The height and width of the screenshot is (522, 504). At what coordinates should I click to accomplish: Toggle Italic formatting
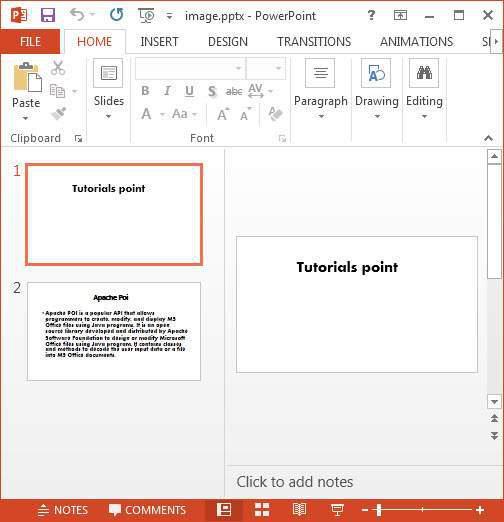point(167,91)
